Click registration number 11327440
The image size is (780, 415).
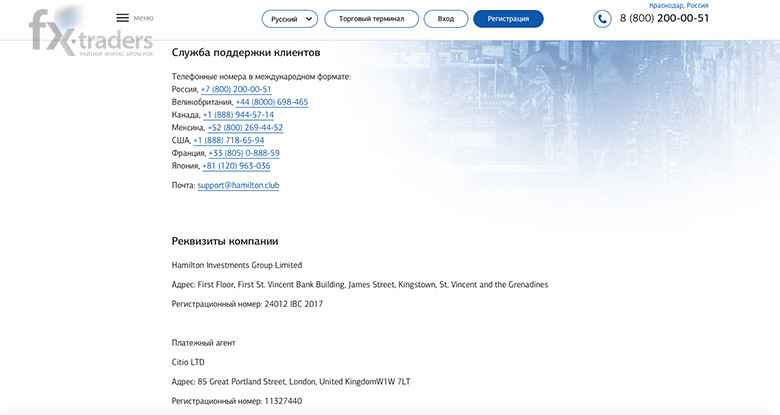point(283,401)
